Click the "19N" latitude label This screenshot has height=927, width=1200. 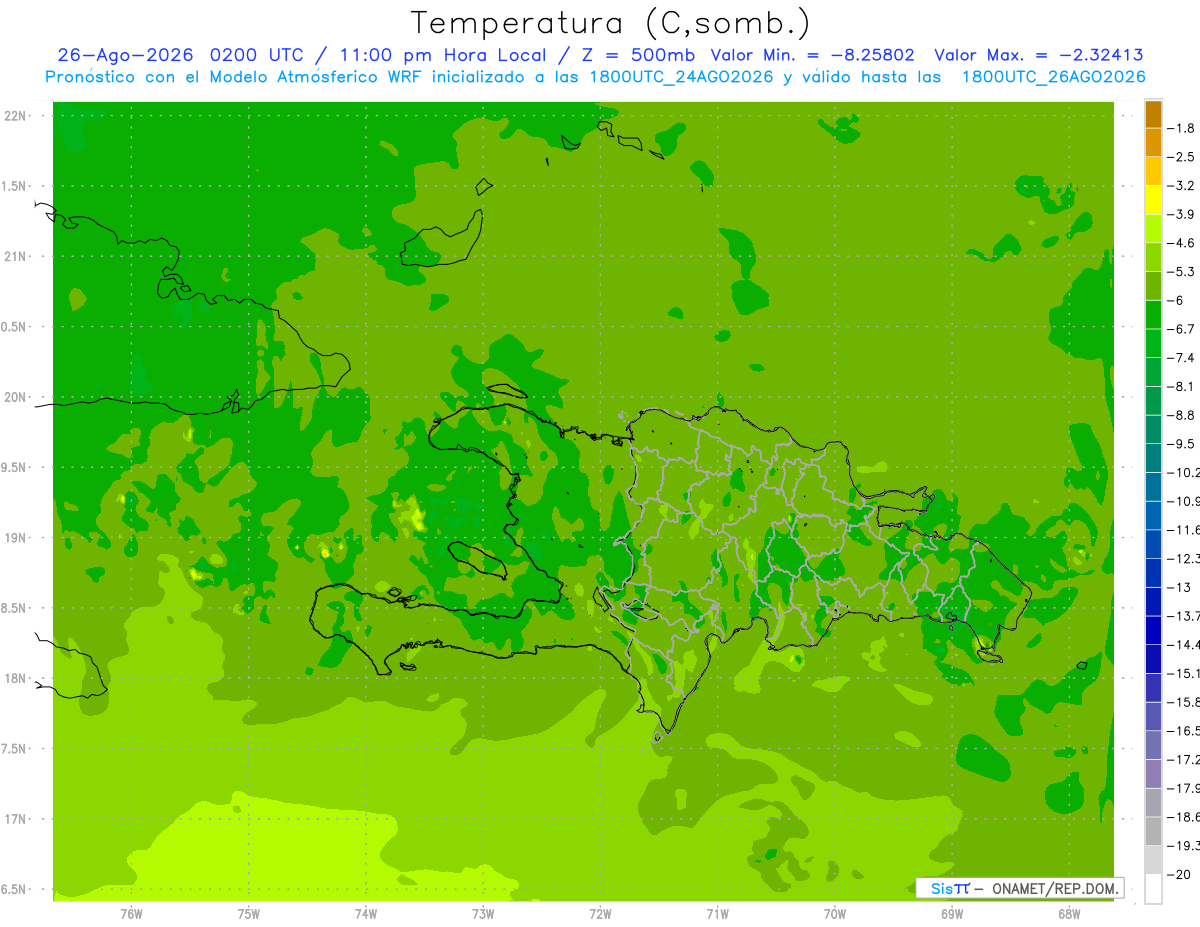tap(17, 538)
